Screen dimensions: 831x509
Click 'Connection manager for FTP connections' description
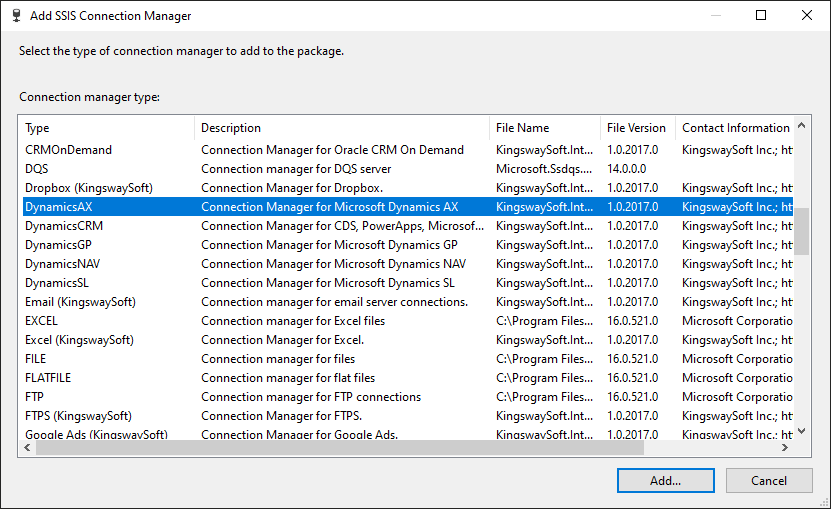(311, 397)
